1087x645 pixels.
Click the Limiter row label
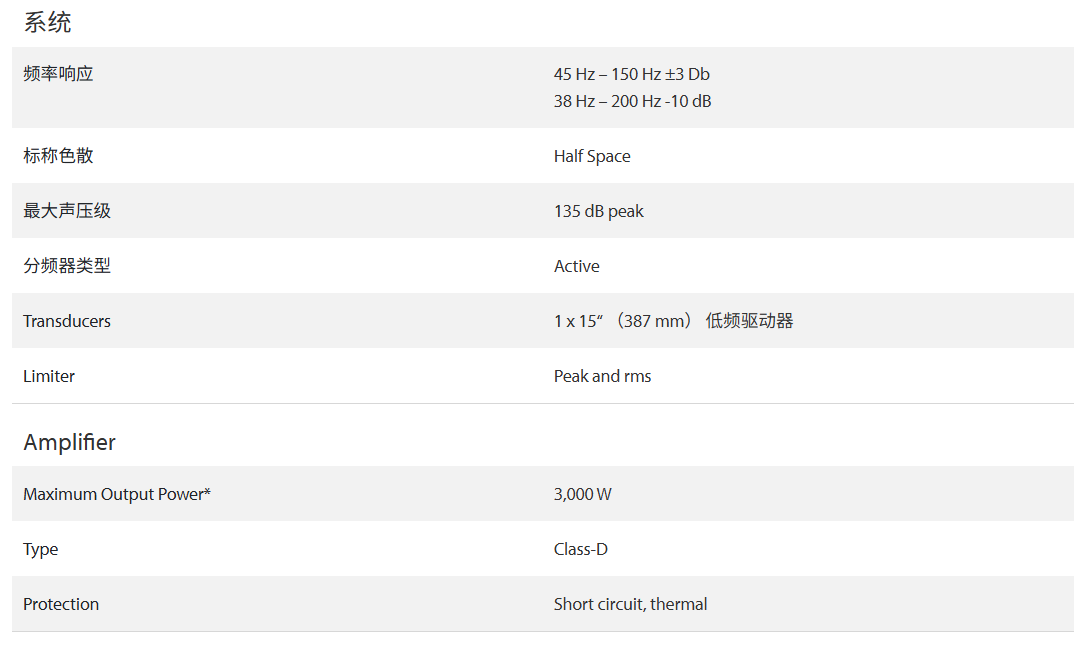tap(49, 376)
